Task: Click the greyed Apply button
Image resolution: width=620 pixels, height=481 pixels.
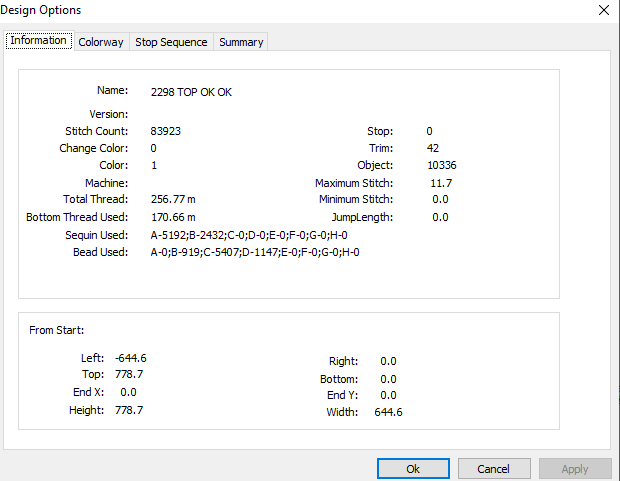Action: tap(575, 469)
